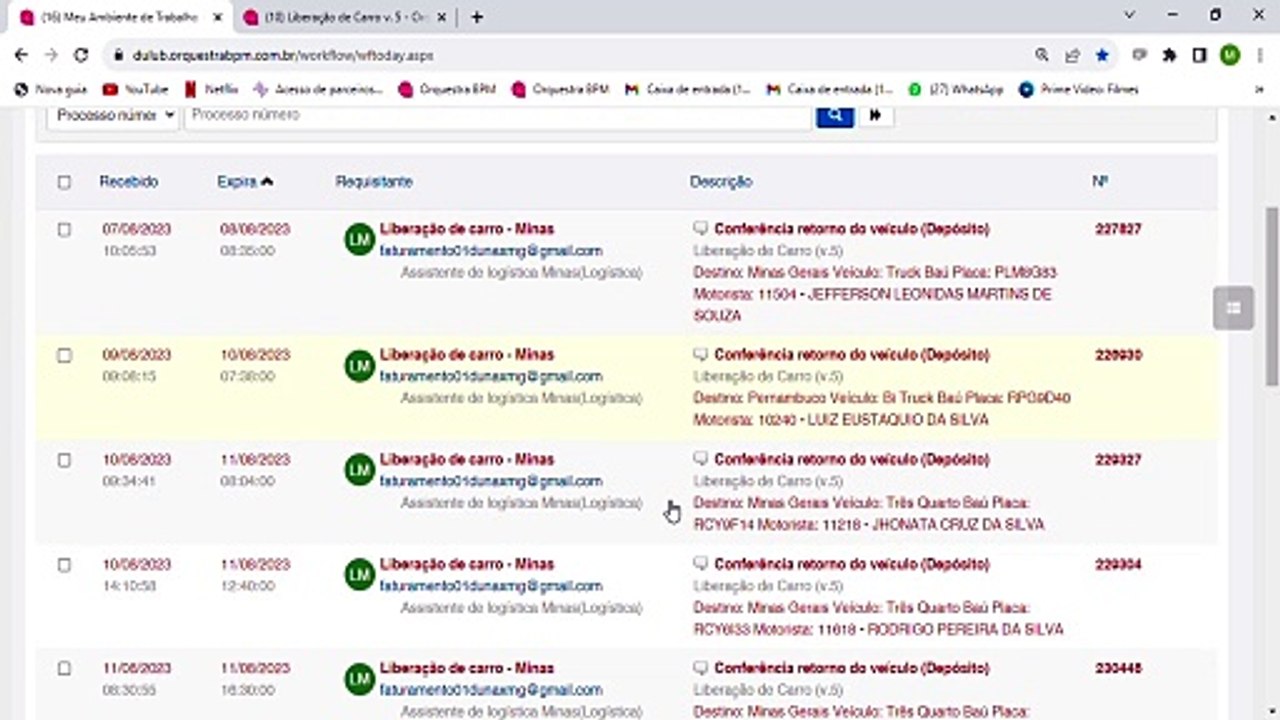Viewport: 1280px width, 720px height.
Task: Click the Processo número search input
Action: pyautogui.click(x=497, y=115)
